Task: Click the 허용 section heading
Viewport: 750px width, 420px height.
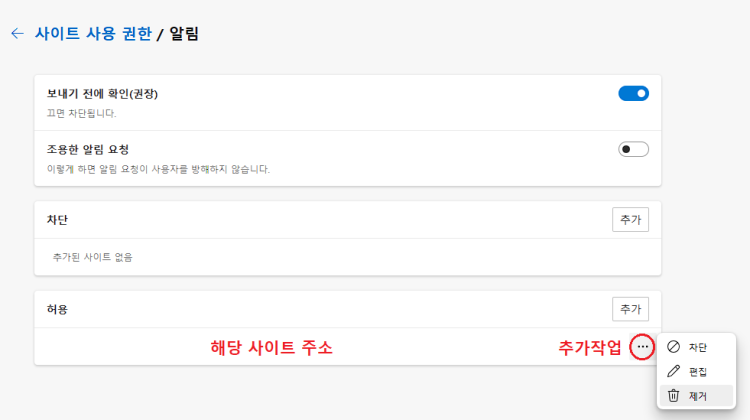Action: (57, 309)
